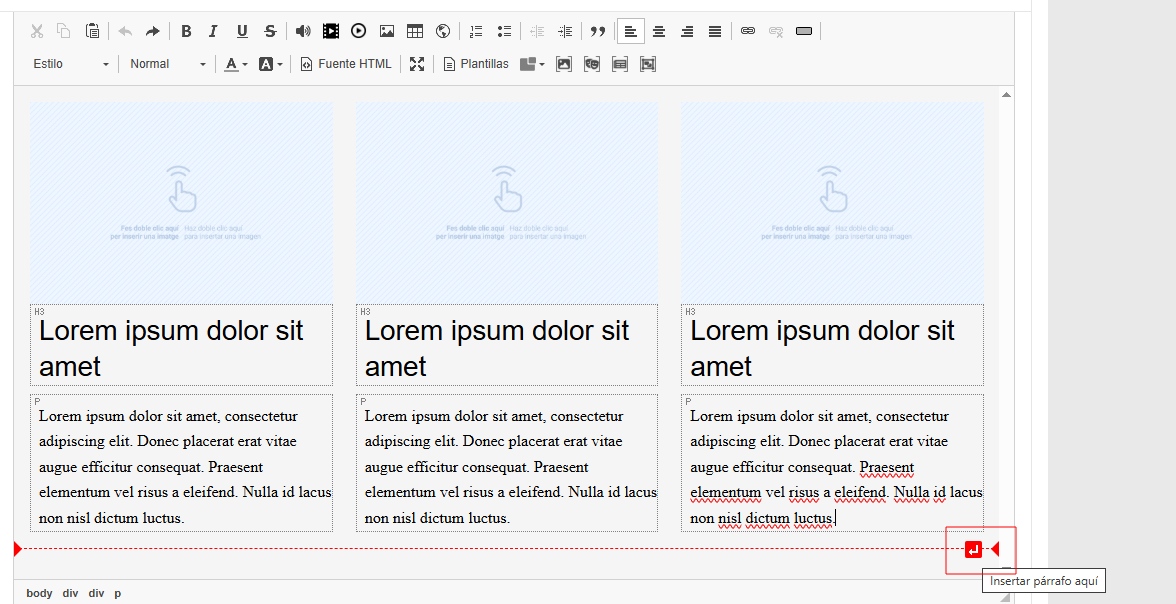Turn off left alignment
The image size is (1176, 604).
631,32
